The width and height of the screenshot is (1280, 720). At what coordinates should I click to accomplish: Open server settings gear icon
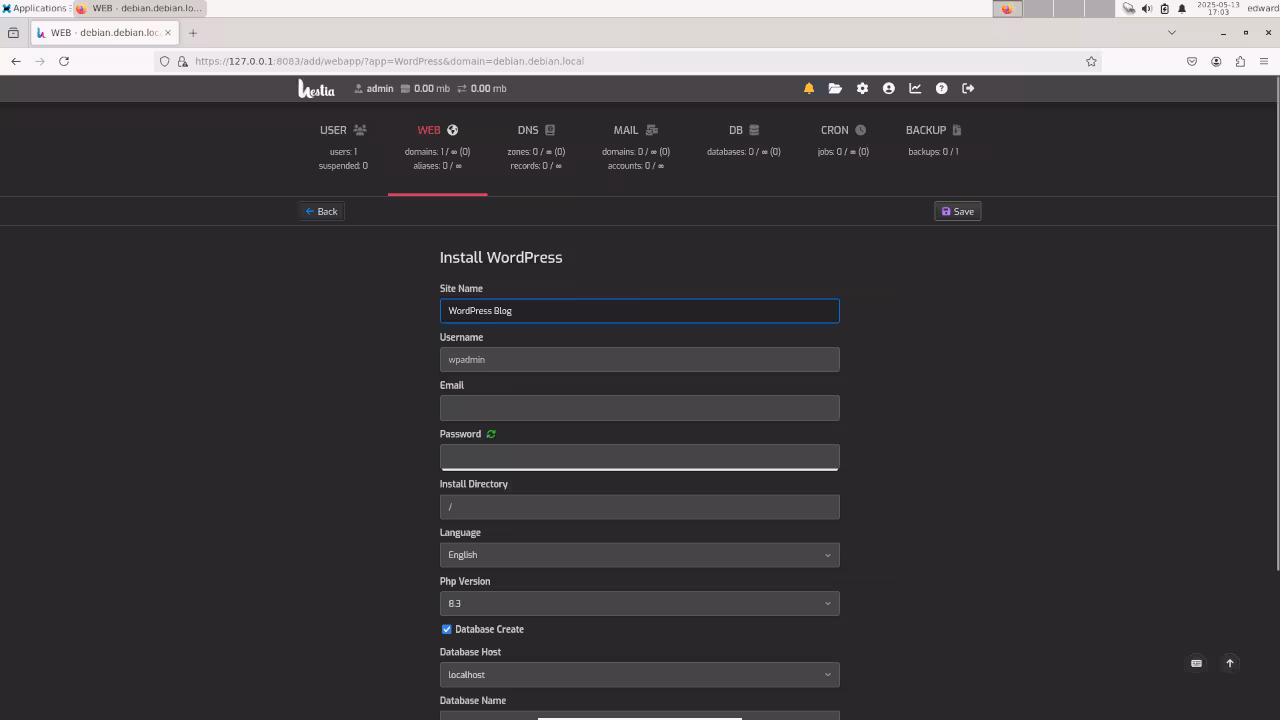[x=862, y=88]
